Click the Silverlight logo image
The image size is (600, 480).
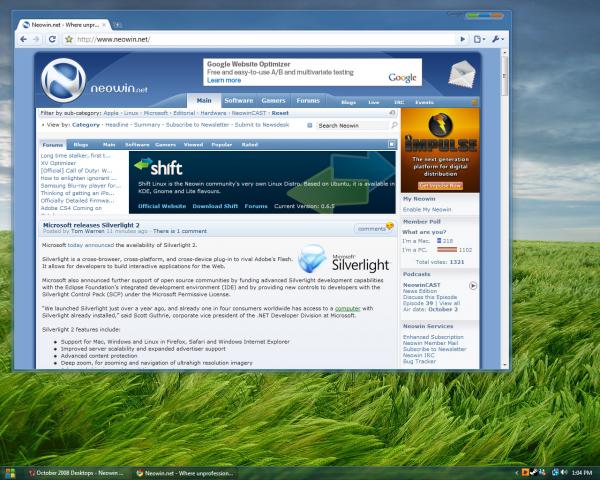[343, 258]
